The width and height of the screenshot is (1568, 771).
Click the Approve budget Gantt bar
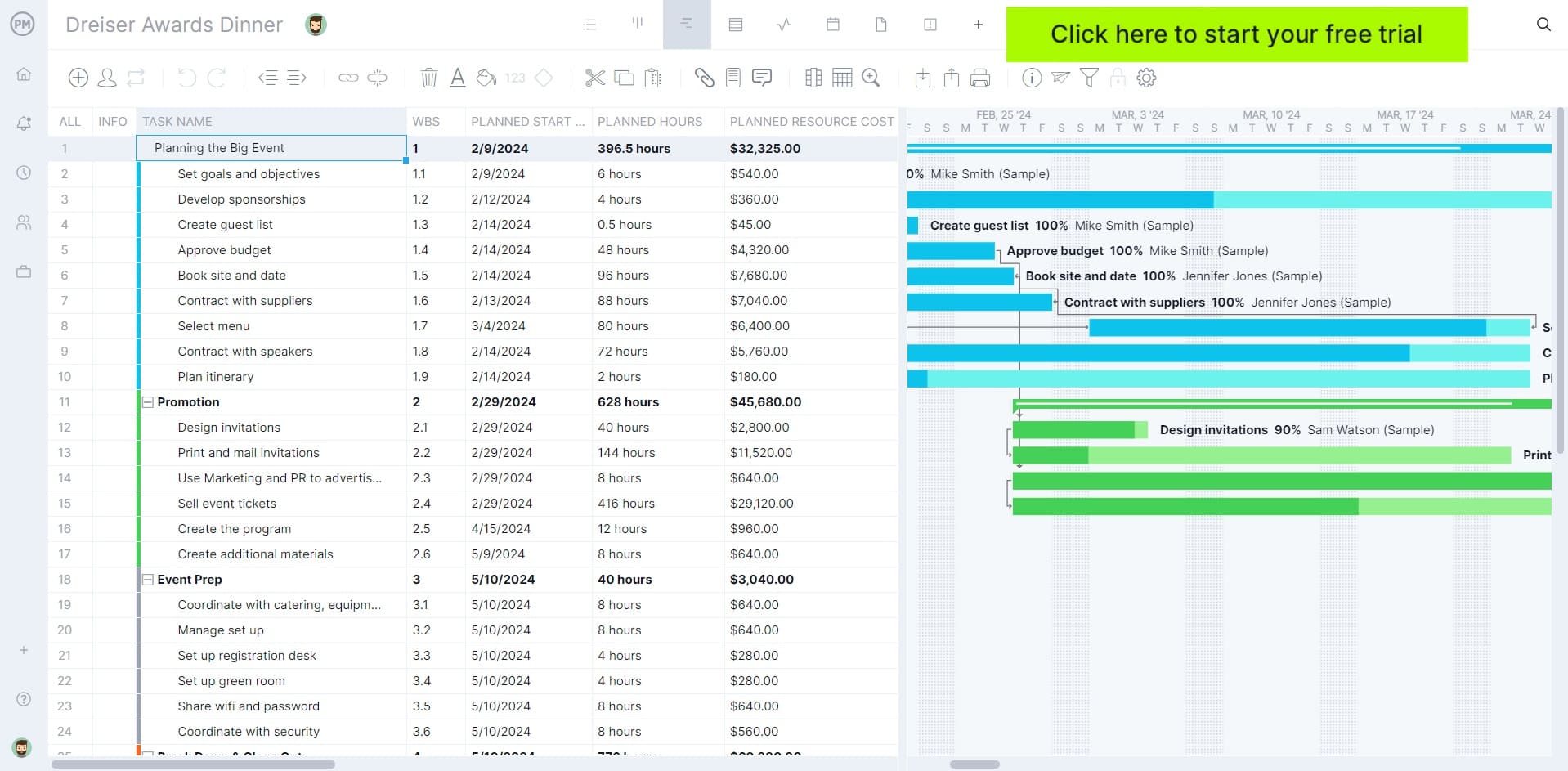coord(951,251)
